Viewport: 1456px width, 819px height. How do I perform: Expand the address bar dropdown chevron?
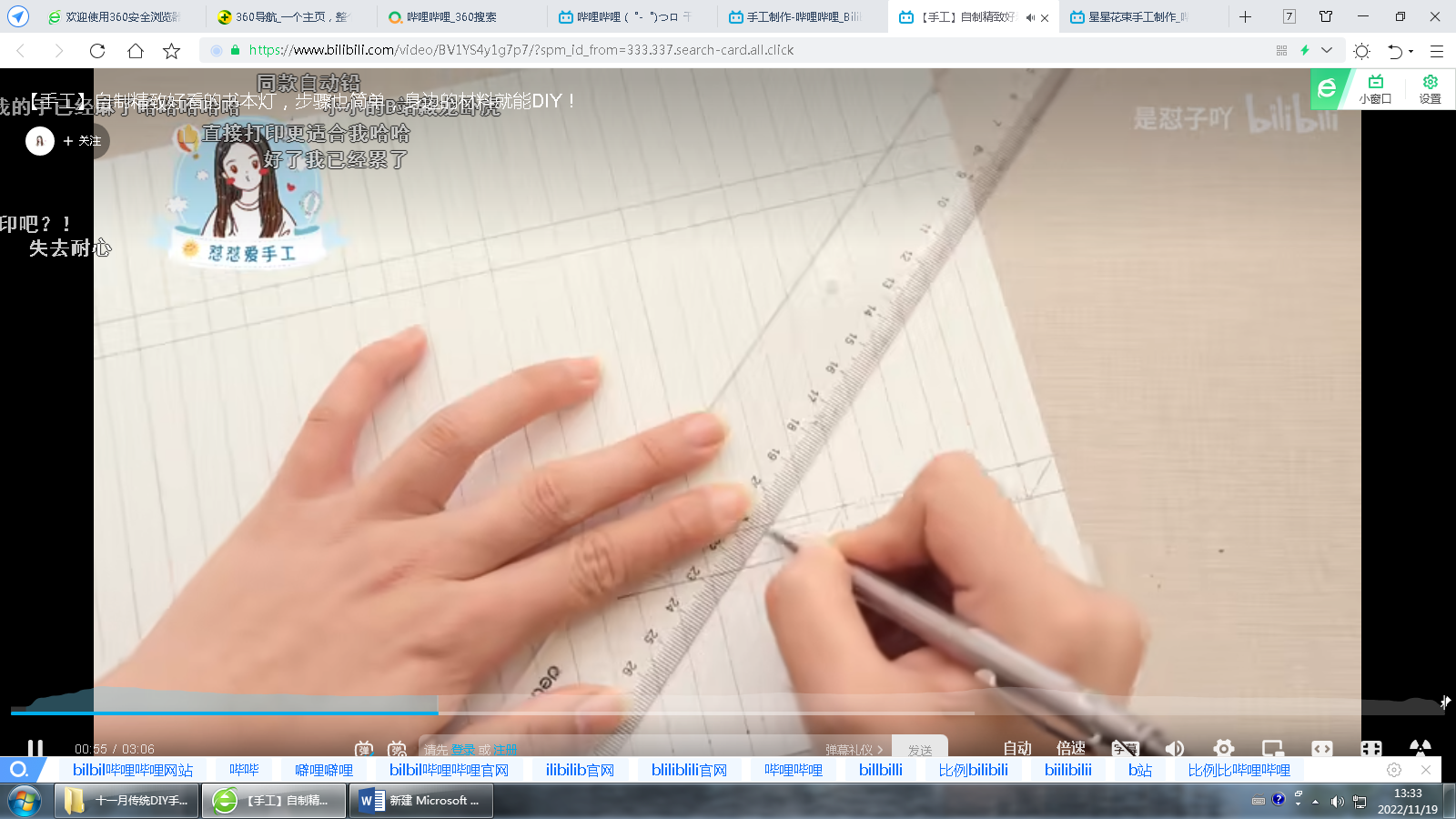1327,51
